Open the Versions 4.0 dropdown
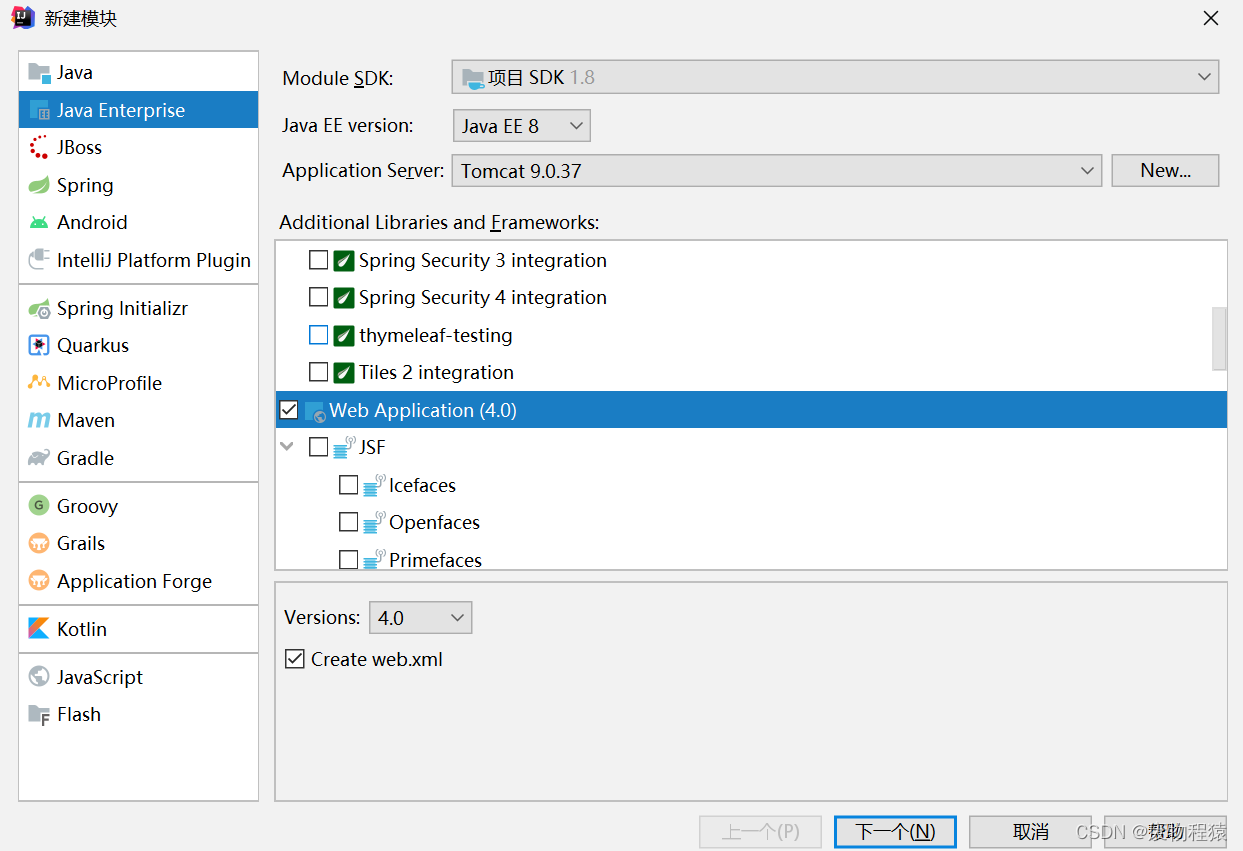The height and width of the screenshot is (851, 1243). point(420,618)
